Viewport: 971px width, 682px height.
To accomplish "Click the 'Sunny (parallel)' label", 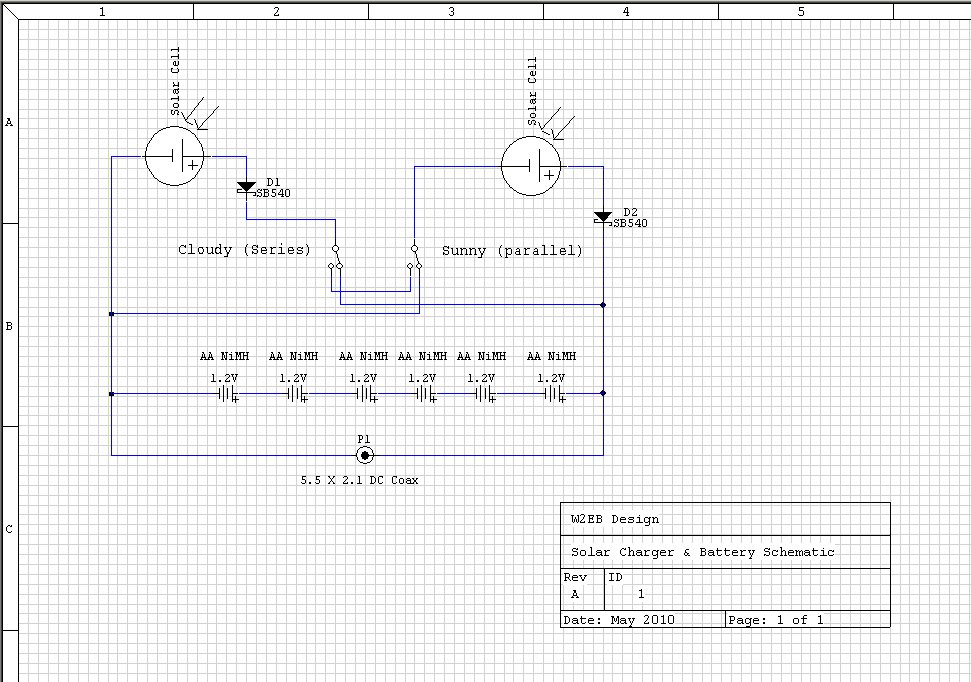I will [512, 251].
